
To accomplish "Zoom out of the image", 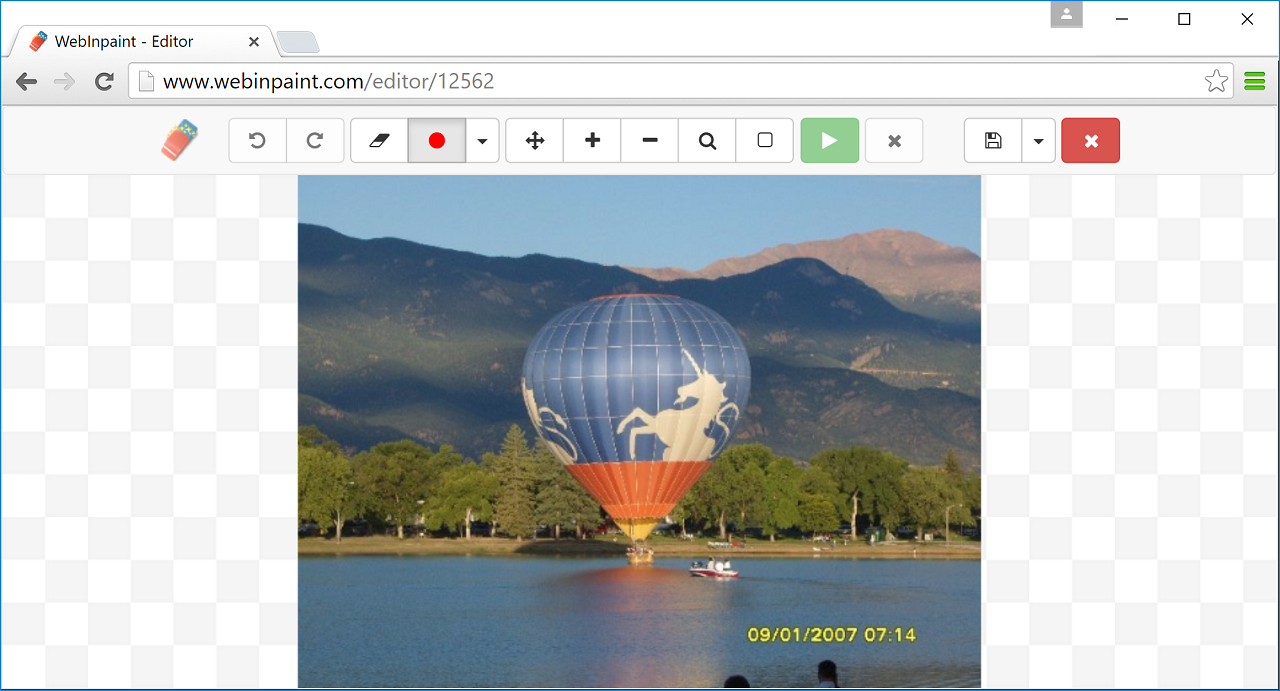I will click(x=649, y=140).
